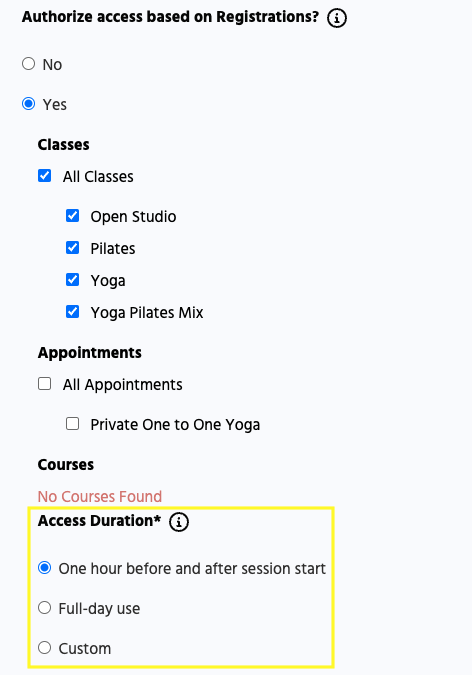The height and width of the screenshot is (675, 472).
Task: Select the Full-day use radio option
Action: coord(44,608)
